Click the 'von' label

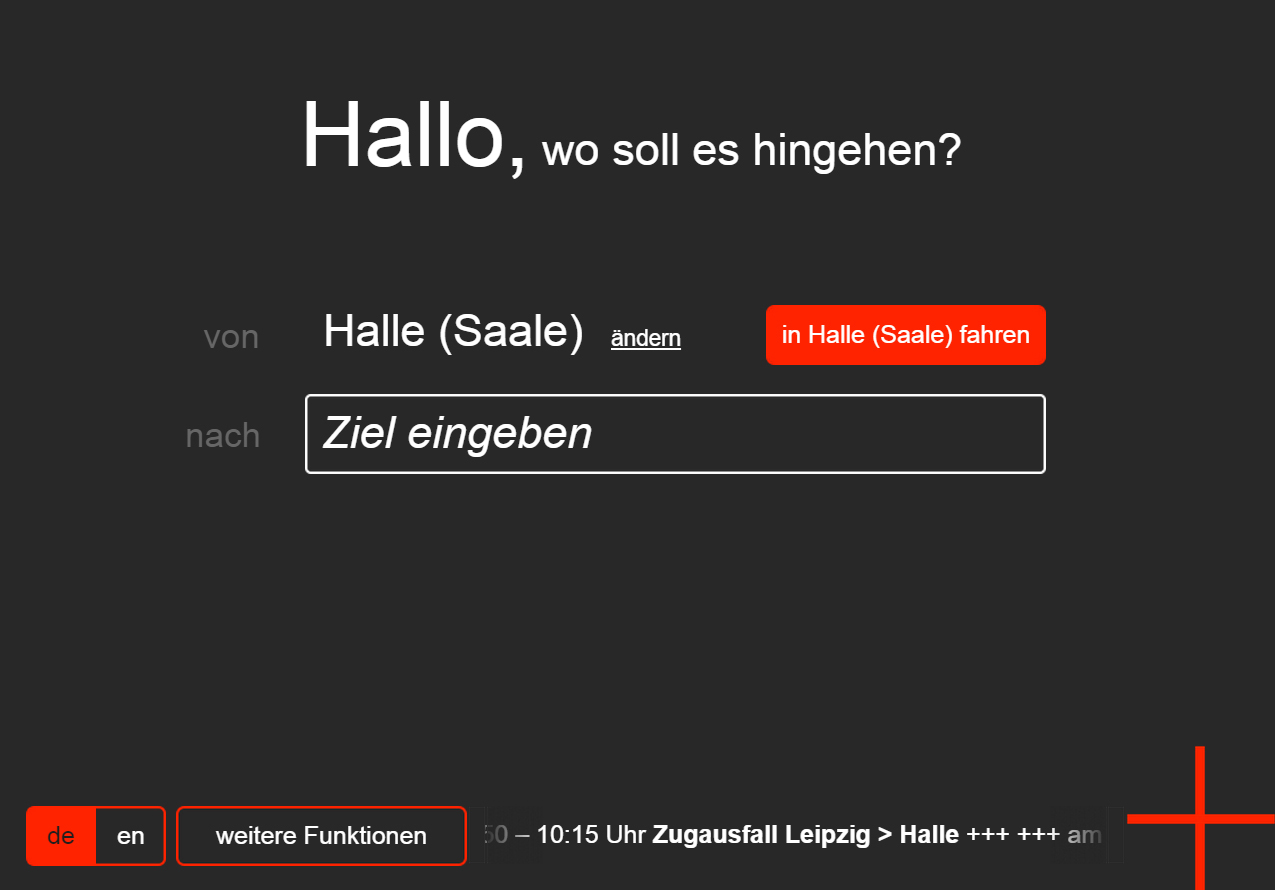pos(231,337)
